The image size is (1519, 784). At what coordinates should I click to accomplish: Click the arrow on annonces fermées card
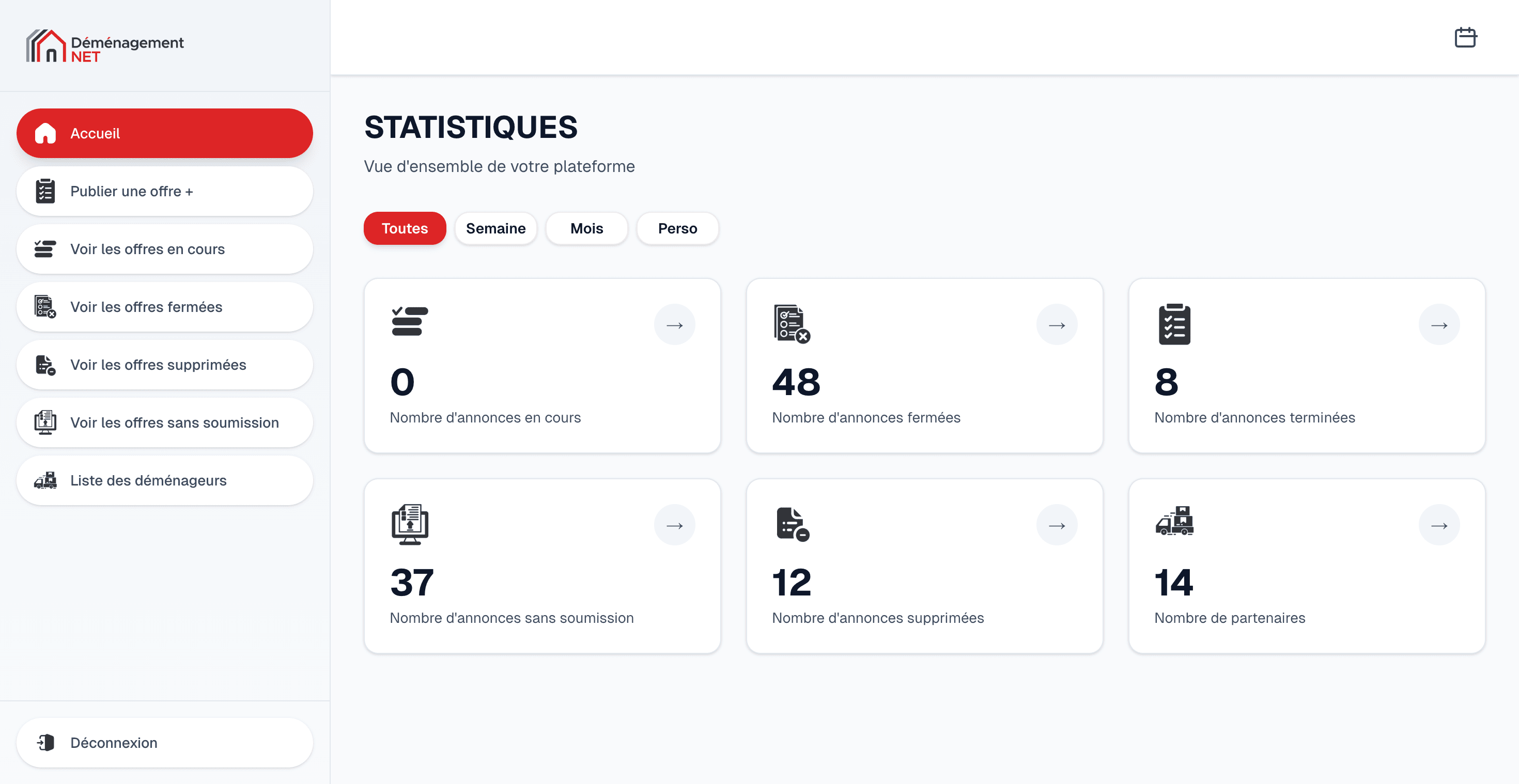point(1057,324)
